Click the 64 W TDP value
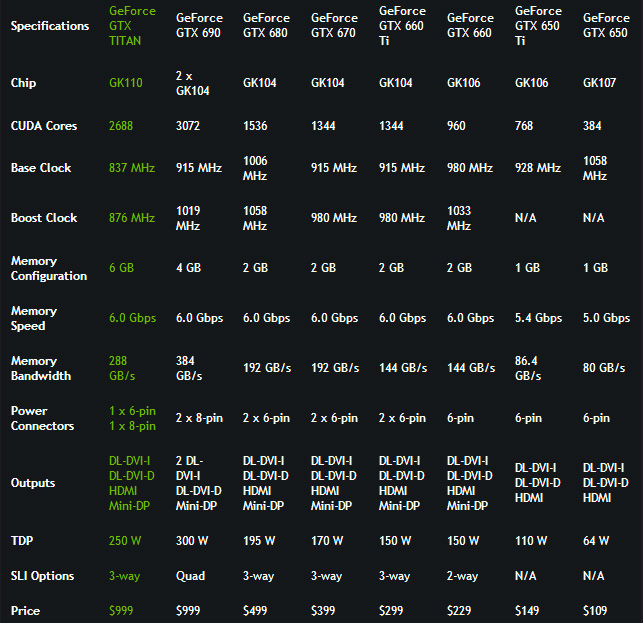The height and width of the screenshot is (623, 643). pos(596,541)
